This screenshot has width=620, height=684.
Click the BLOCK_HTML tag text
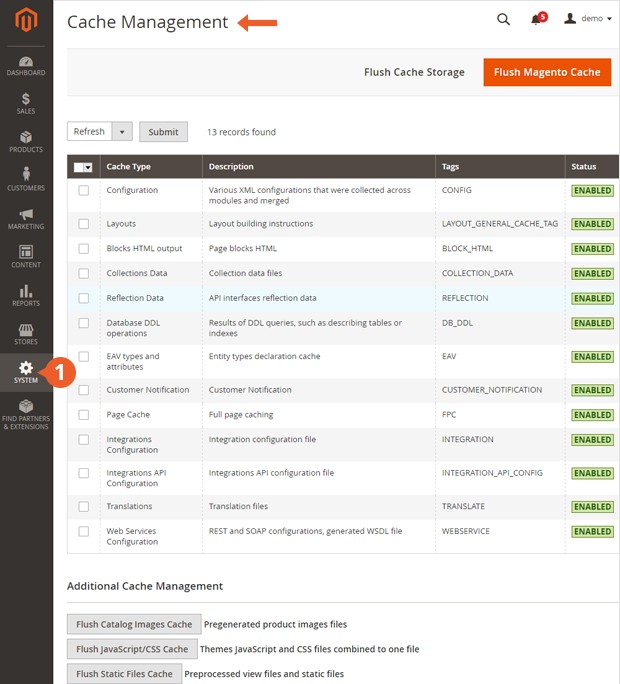467,249
